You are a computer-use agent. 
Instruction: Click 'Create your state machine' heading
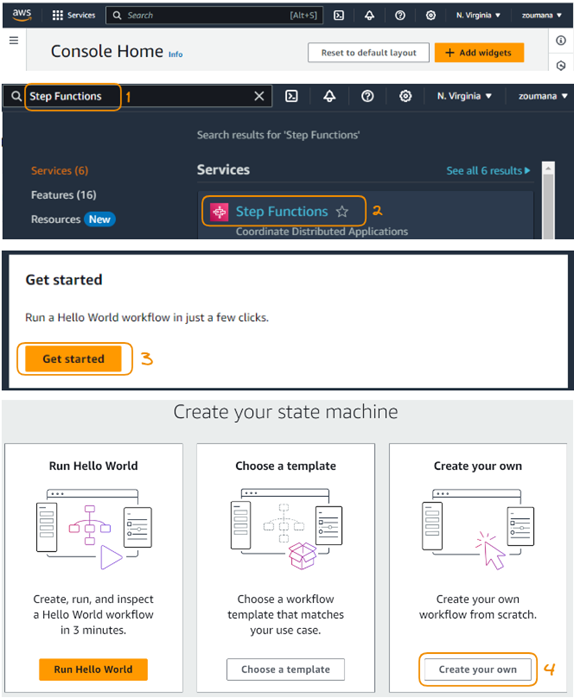coord(286,411)
